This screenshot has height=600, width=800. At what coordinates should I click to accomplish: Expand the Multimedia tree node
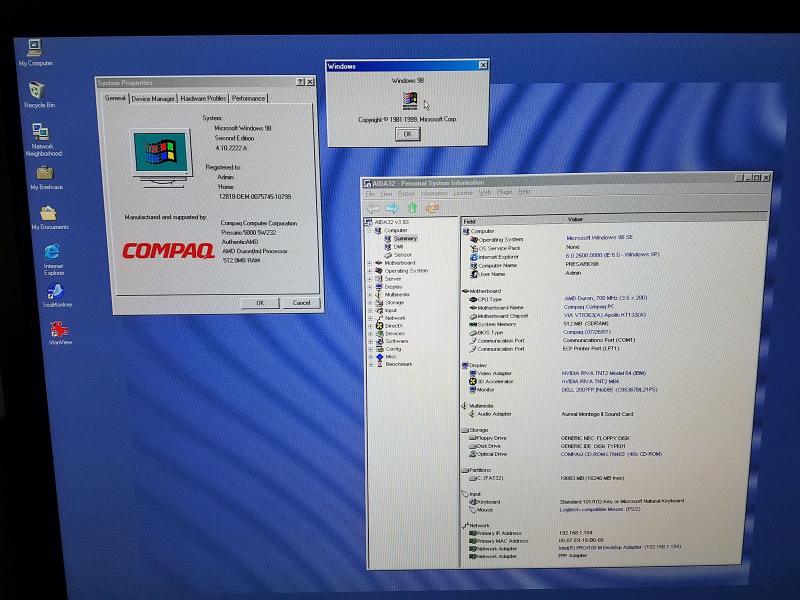pos(369,295)
